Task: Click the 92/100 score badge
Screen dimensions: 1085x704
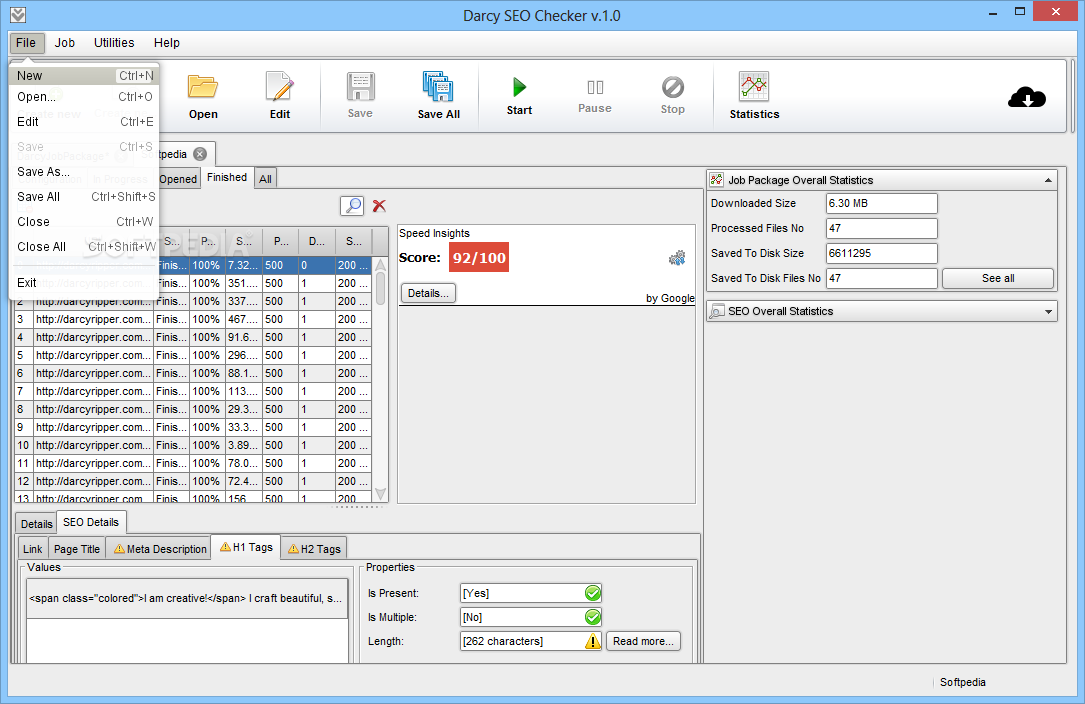Action: coord(479,258)
